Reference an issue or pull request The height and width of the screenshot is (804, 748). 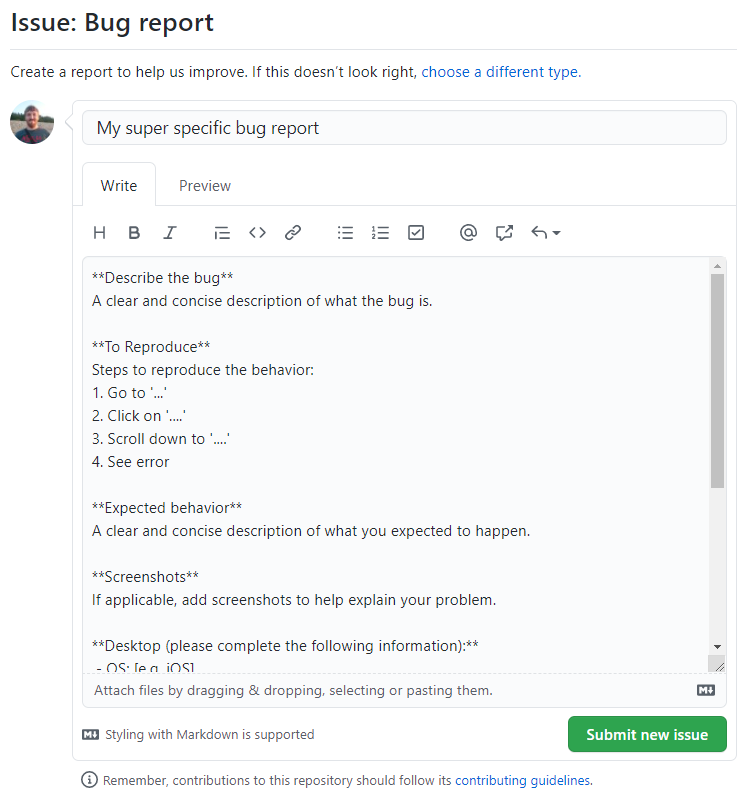[x=504, y=233]
